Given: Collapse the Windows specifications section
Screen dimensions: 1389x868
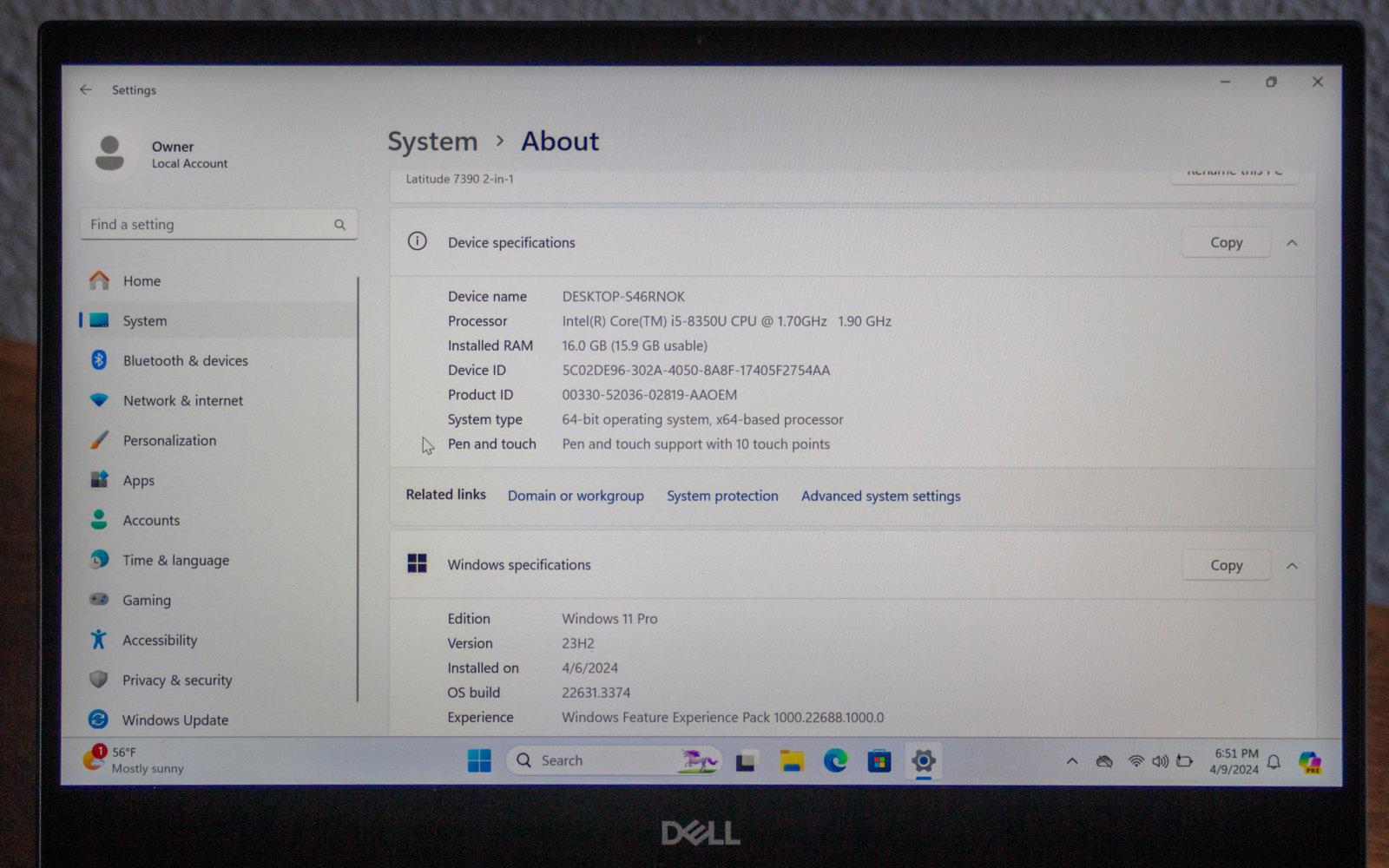Looking at the screenshot, I should tap(1292, 566).
